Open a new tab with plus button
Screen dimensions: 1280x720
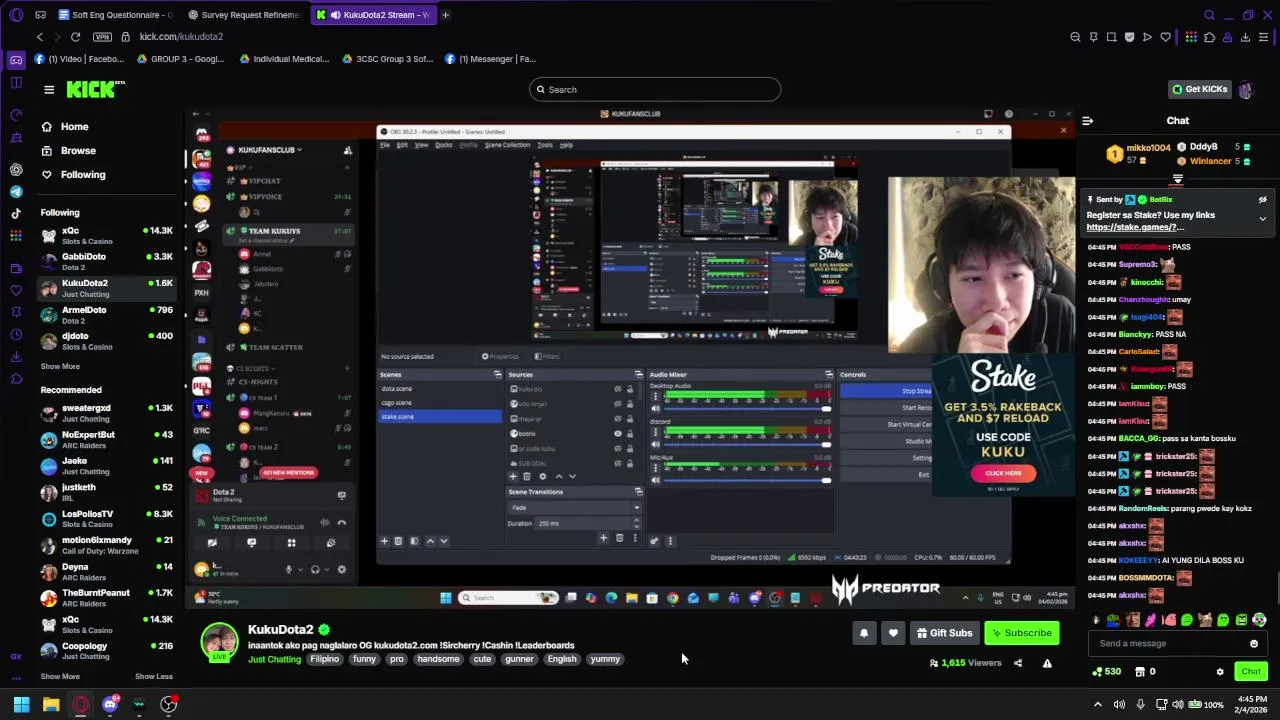click(x=445, y=15)
